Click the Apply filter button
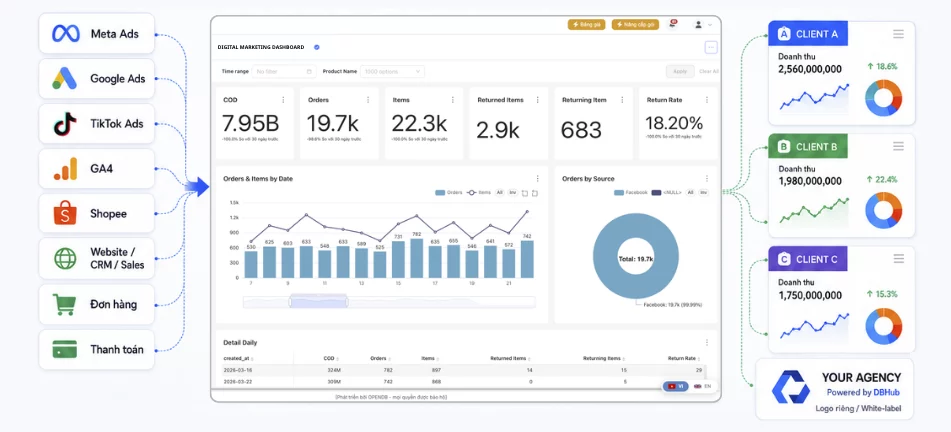951x432 pixels. click(x=680, y=72)
